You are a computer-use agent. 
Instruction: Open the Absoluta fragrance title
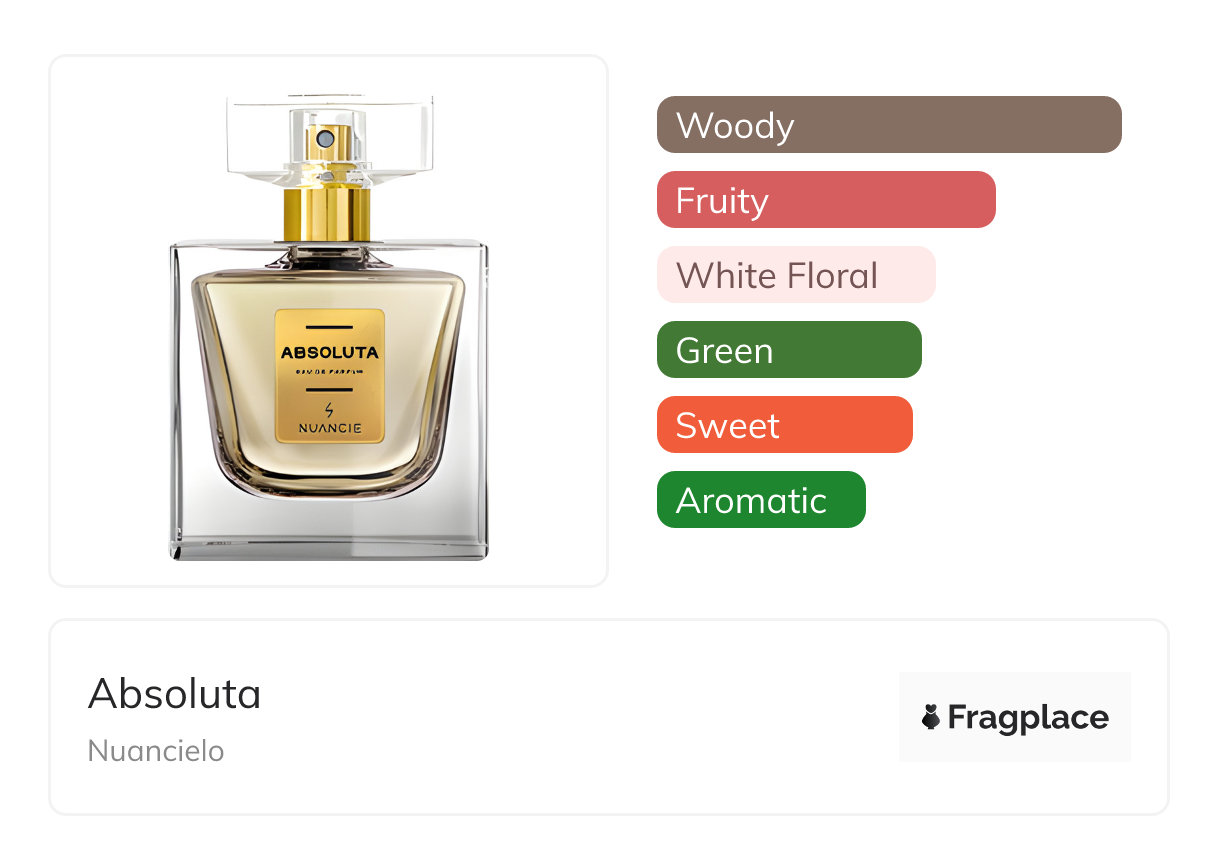[x=175, y=694]
